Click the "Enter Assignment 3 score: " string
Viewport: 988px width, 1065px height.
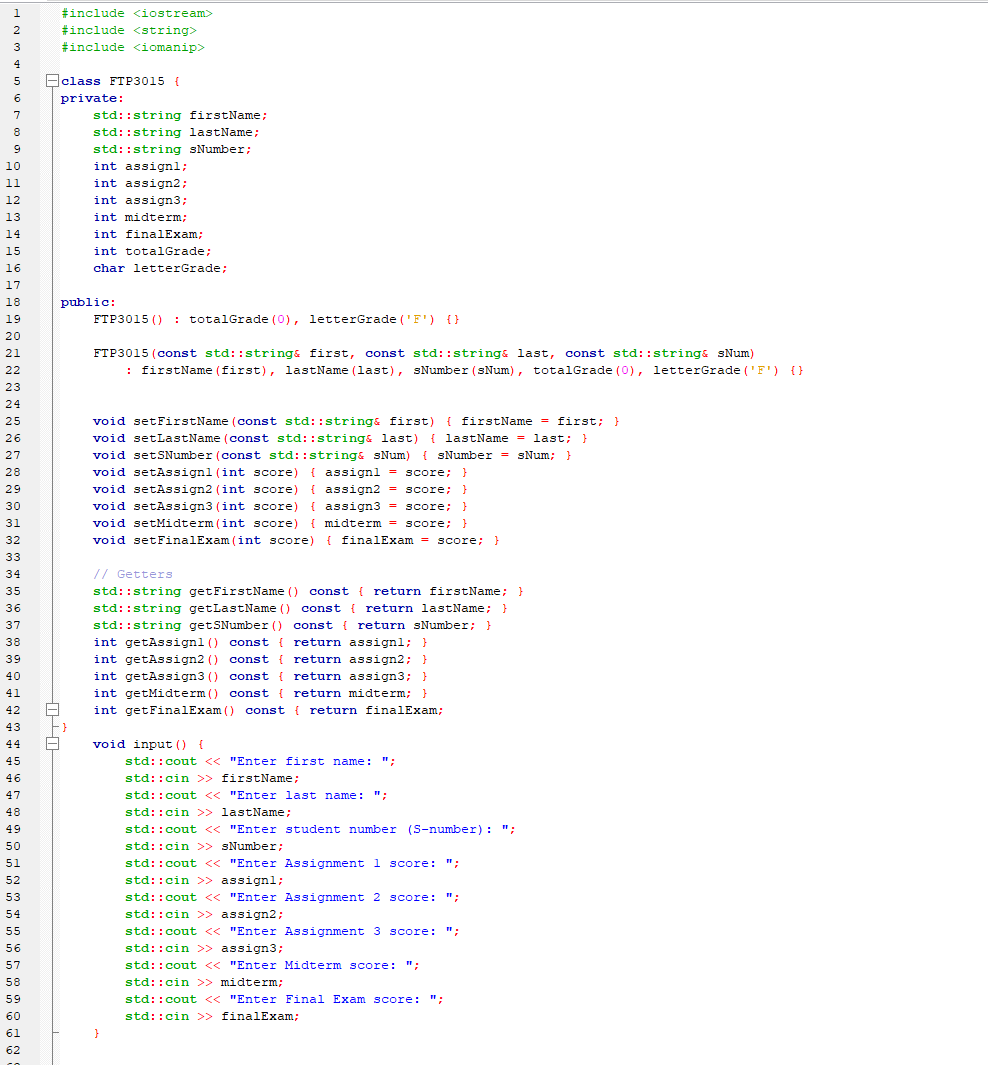(340, 931)
